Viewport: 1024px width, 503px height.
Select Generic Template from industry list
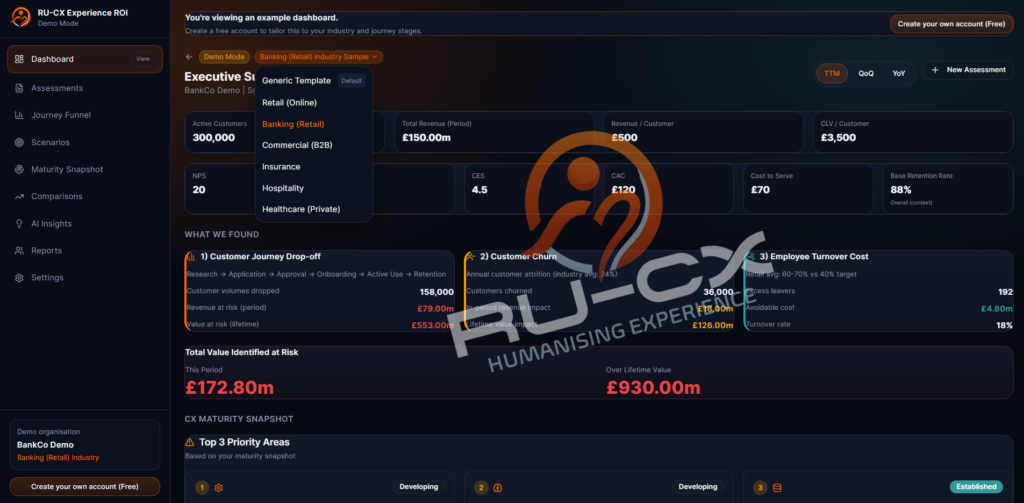[296, 81]
